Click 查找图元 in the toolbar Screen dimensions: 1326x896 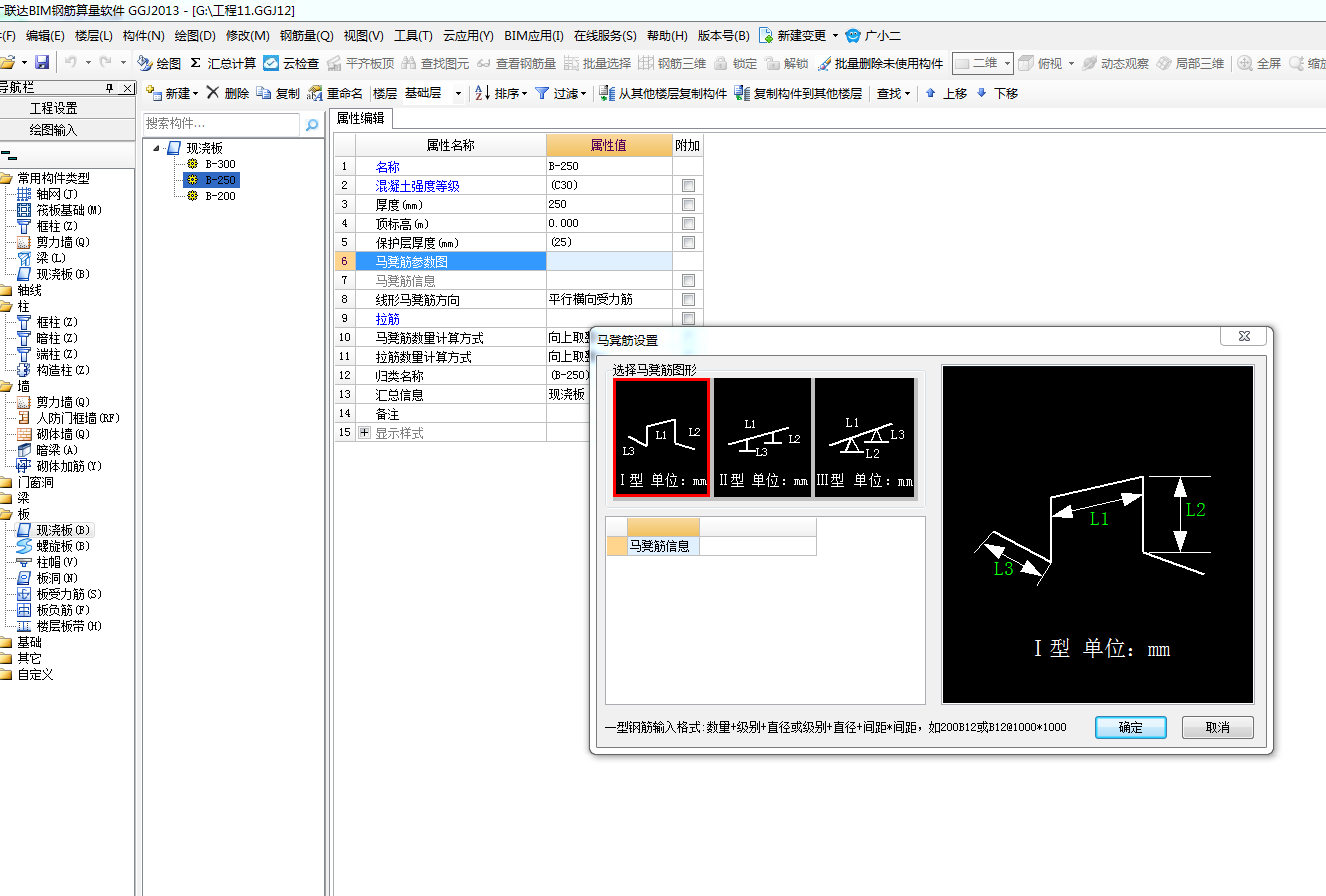coord(435,63)
